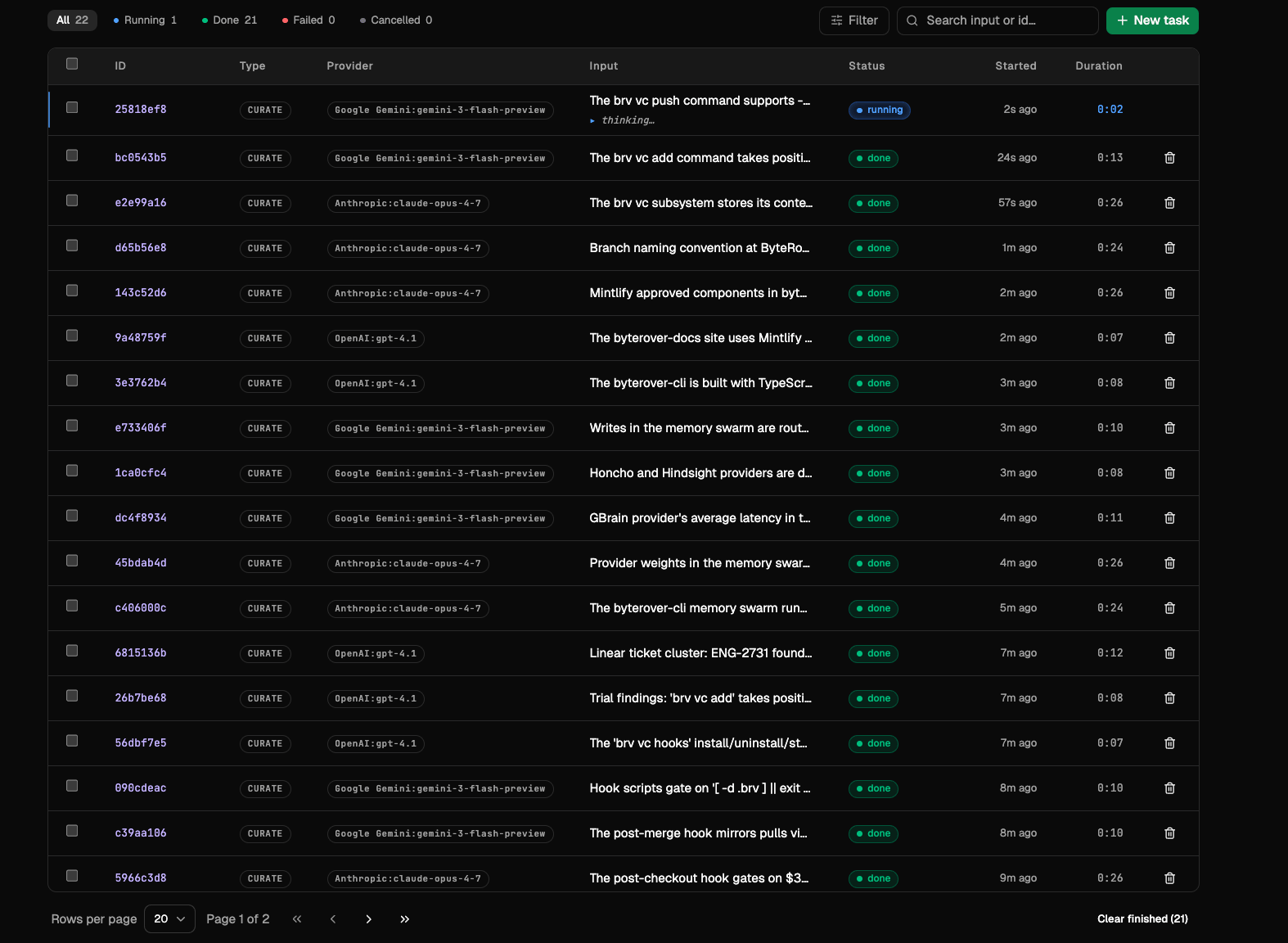Image resolution: width=1288 pixels, height=943 pixels.
Task: Delete task 26b7be68 with its trash icon
Action: (x=1169, y=698)
